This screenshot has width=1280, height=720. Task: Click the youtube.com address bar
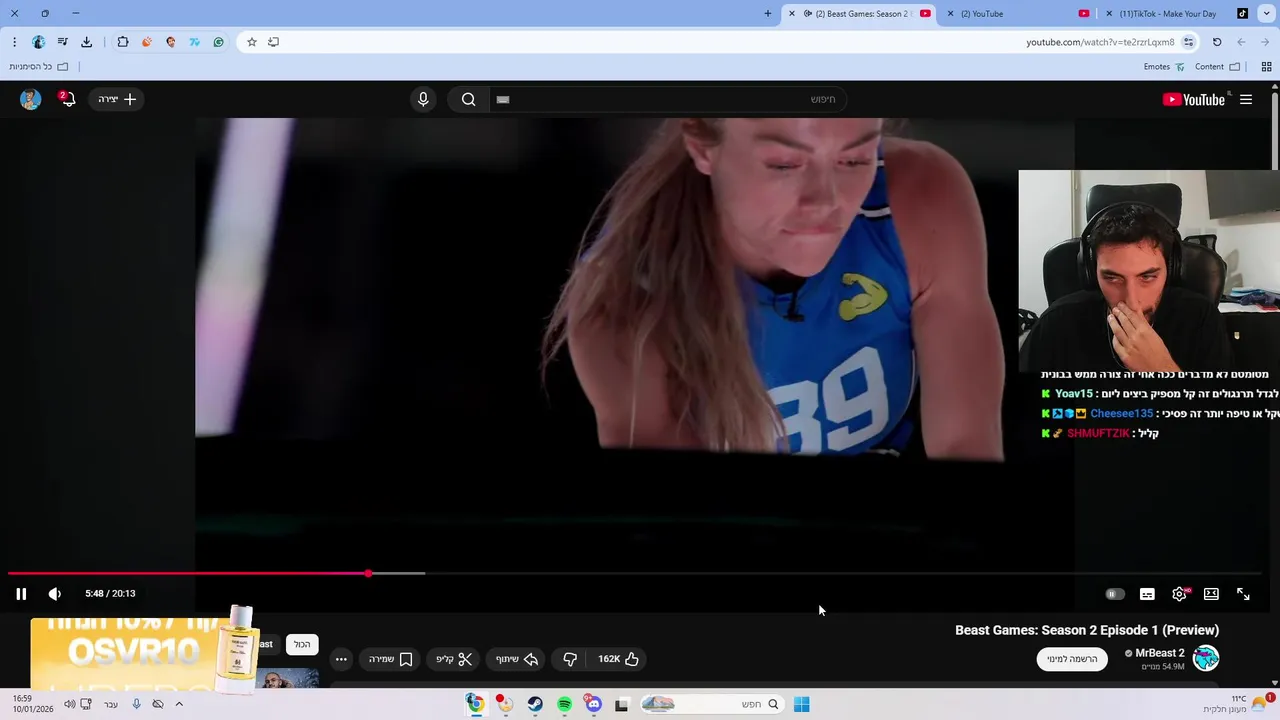coord(1100,42)
